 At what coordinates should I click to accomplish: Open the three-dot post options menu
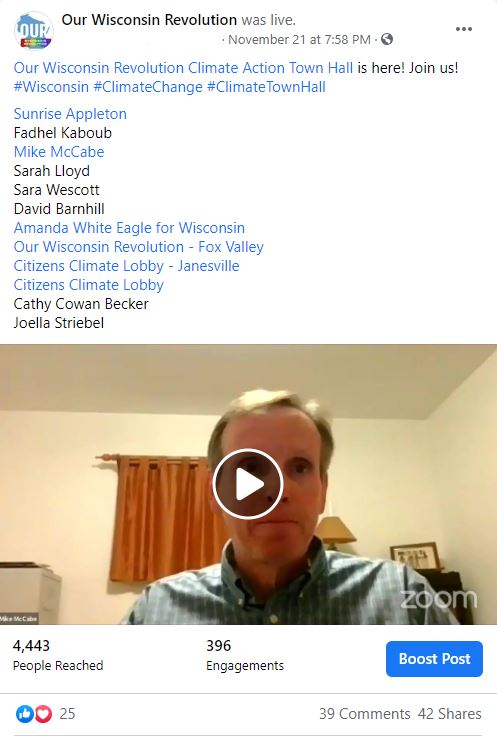tap(464, 29)
